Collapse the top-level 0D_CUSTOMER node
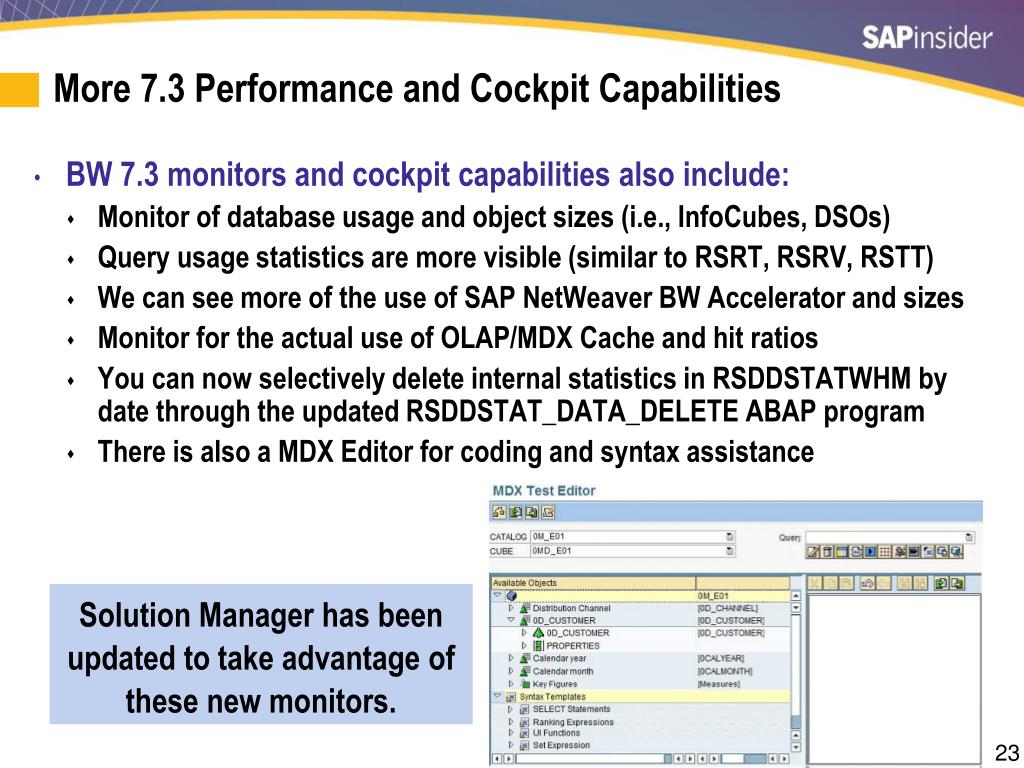This screenshot has height=768, width=1024. [x=511, y=620]
